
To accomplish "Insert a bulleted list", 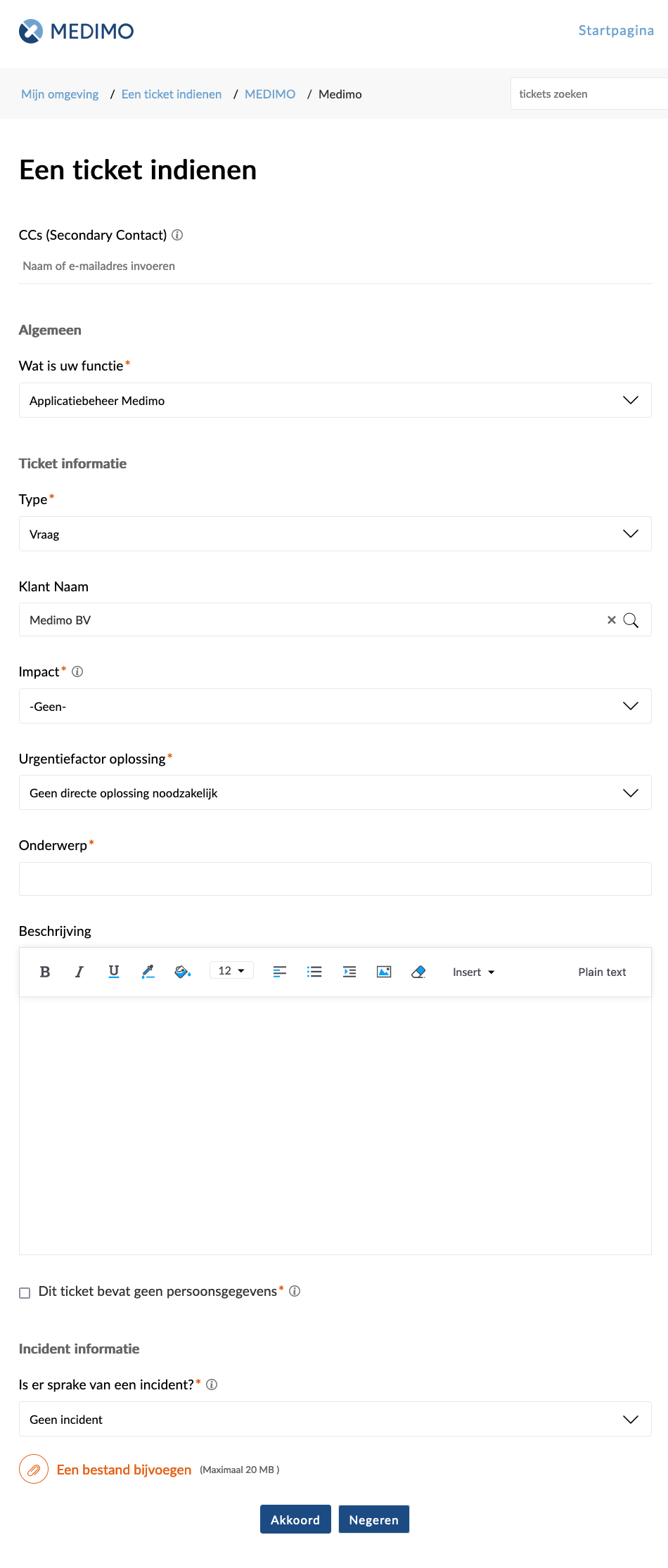I will [x=314, y=972].
